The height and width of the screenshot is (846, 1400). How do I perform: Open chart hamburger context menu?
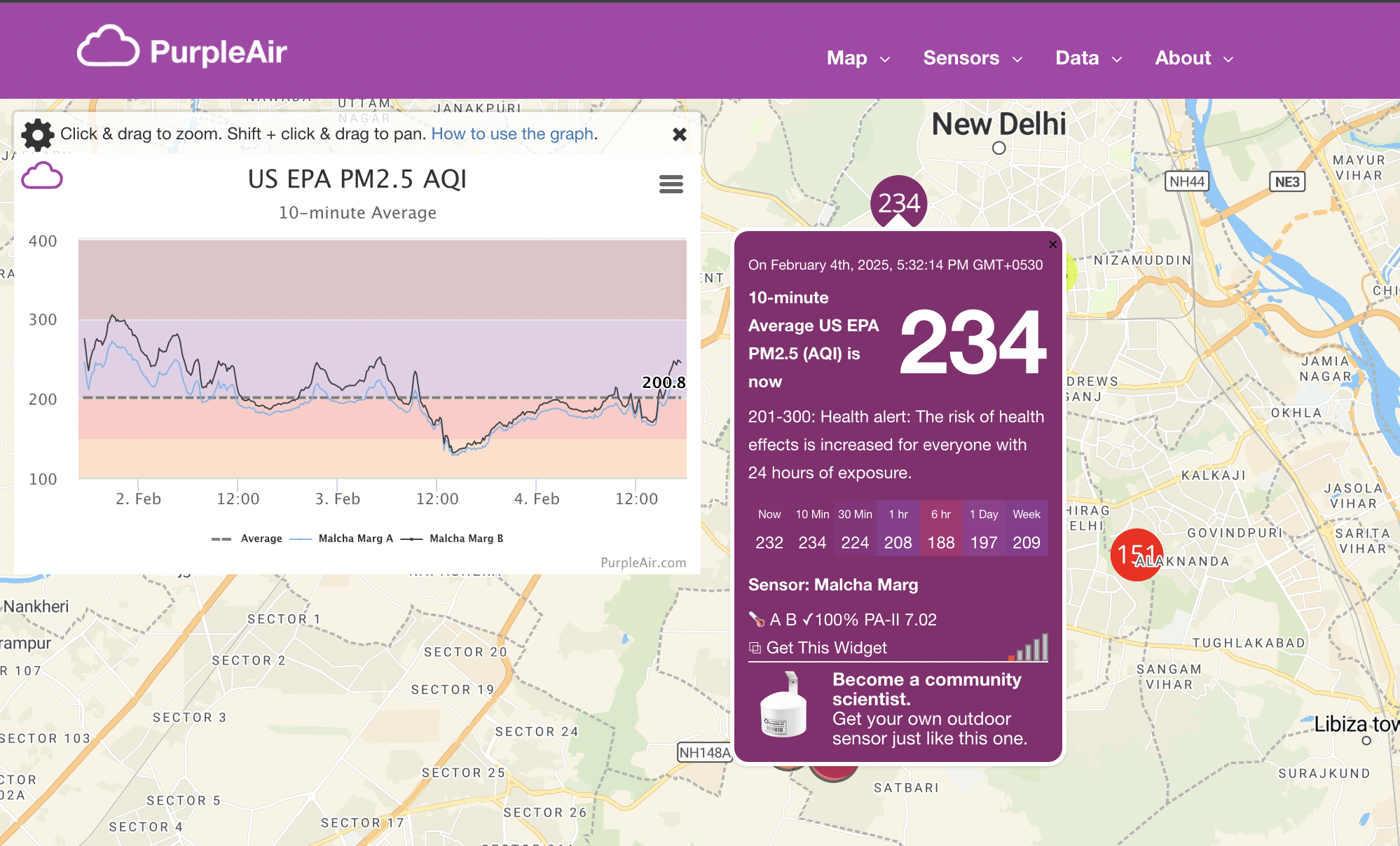(671, 184)
